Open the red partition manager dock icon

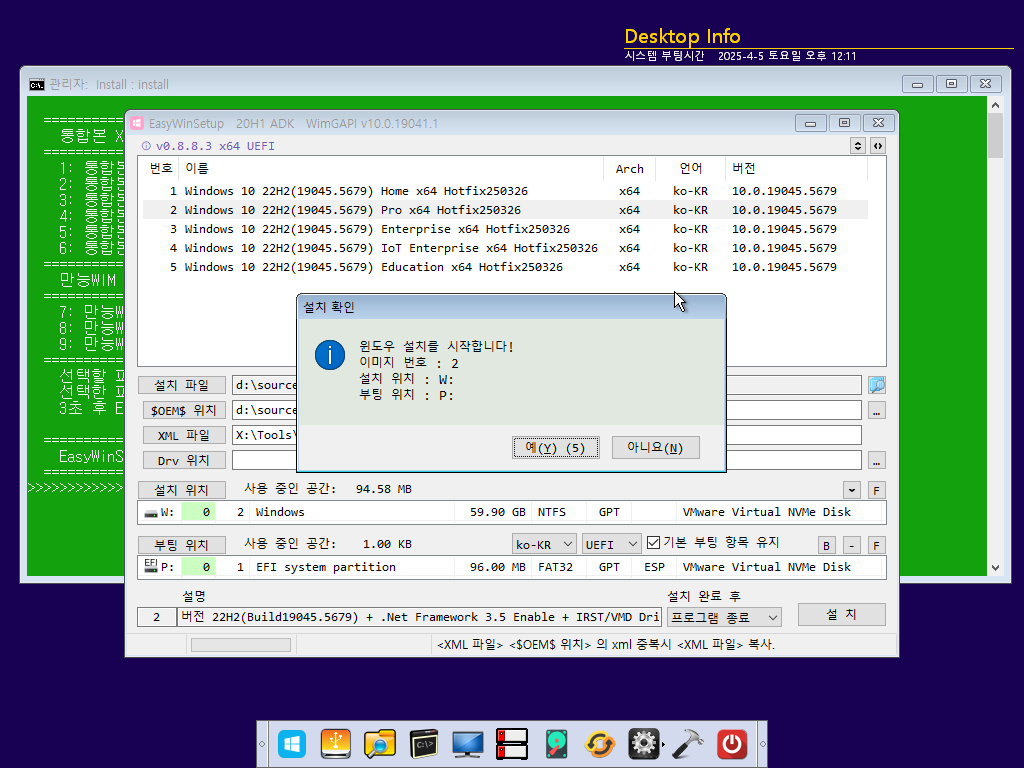tap(512, 744)
